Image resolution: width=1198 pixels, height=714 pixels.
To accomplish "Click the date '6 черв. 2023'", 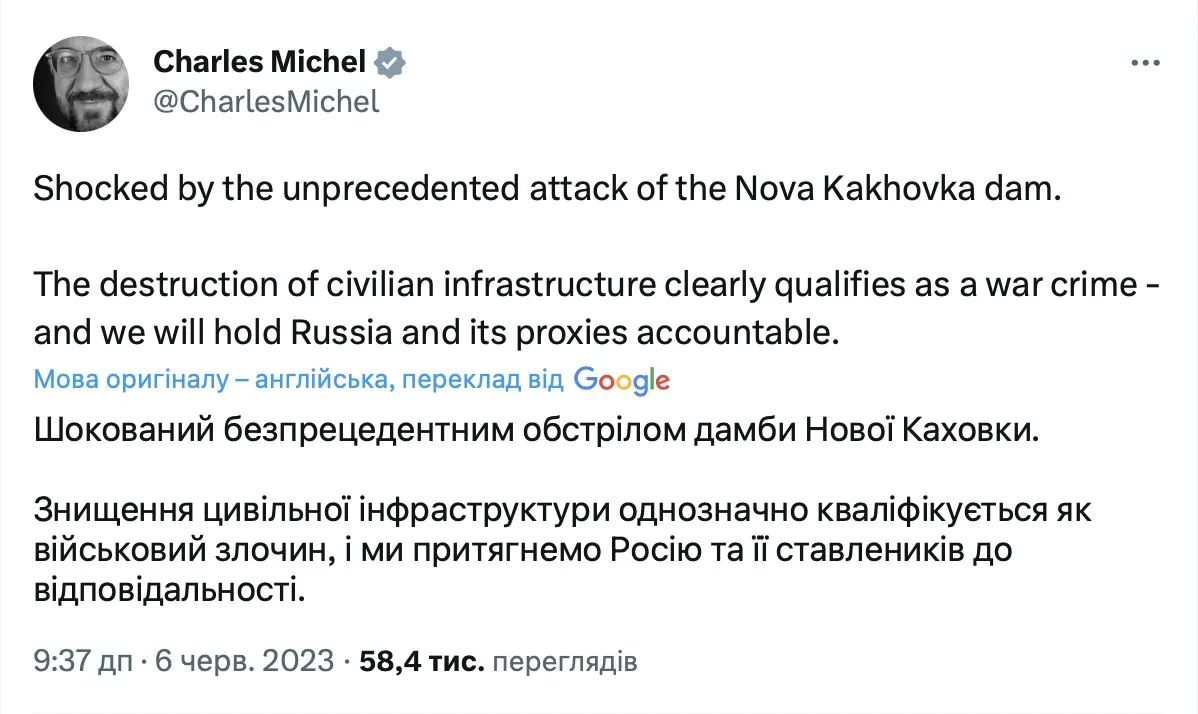I will (242, 661).
